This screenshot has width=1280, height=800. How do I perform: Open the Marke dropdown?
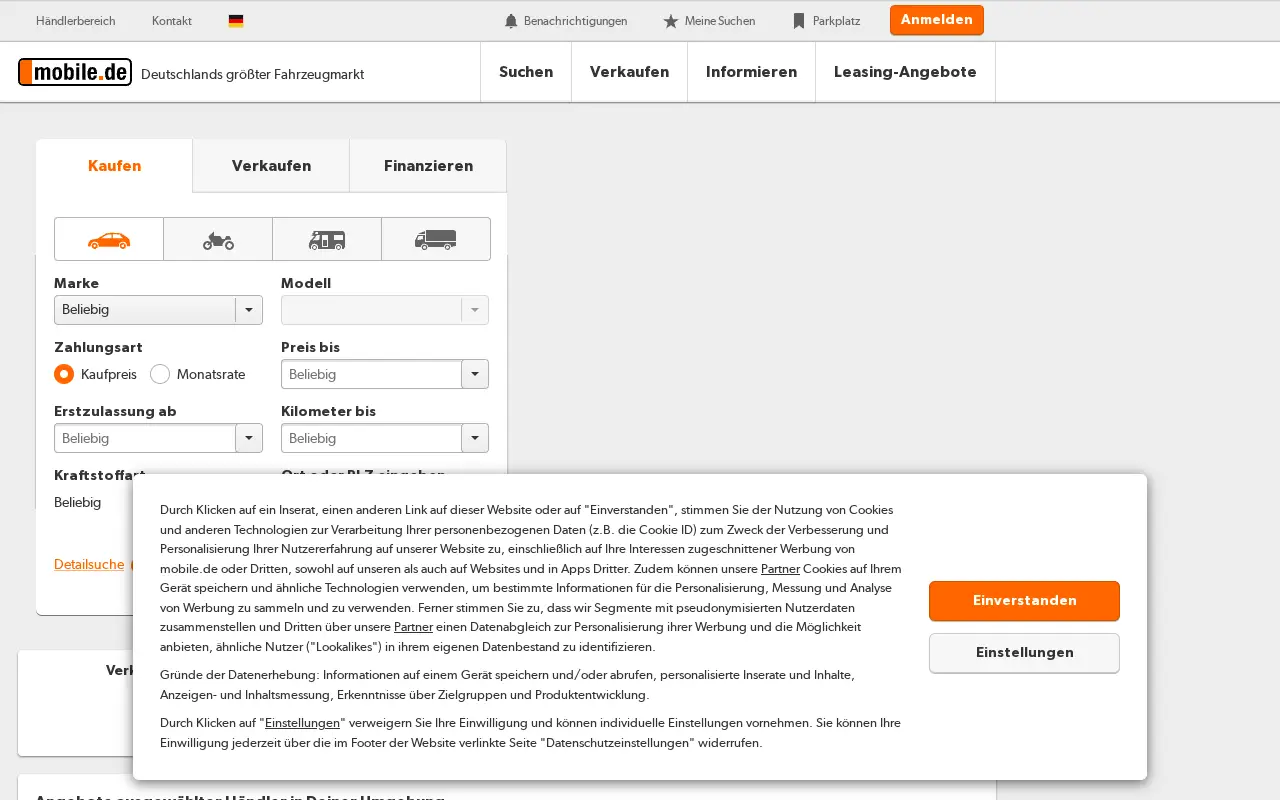(158, 310)
